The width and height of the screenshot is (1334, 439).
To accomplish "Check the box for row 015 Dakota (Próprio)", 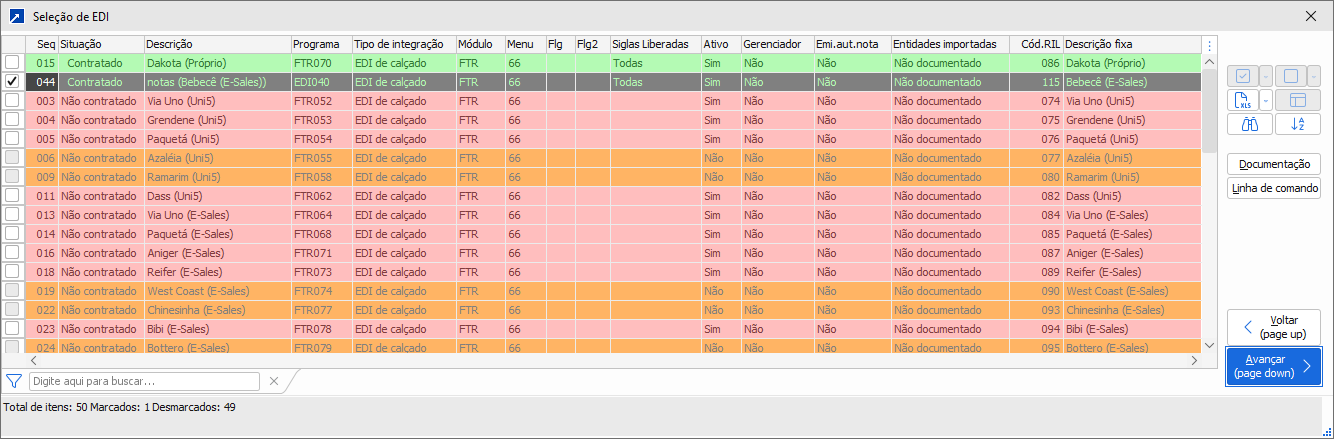I will tap(12, 62).
